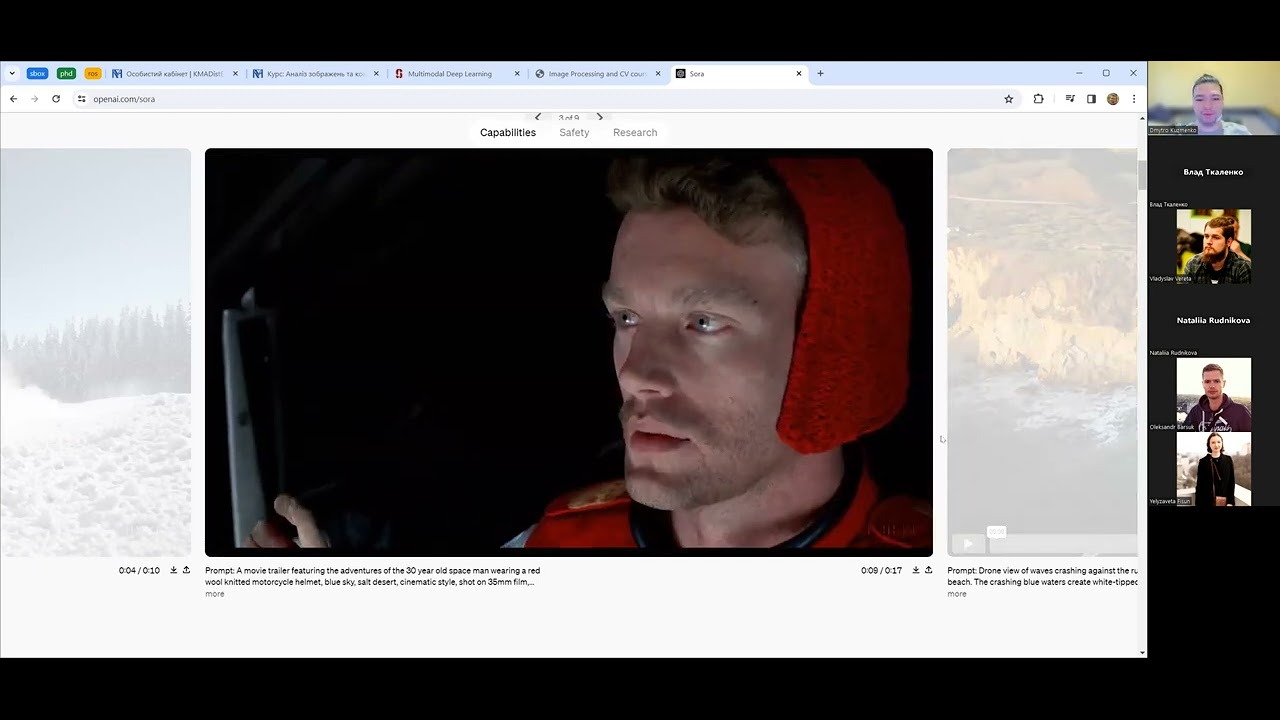Play the space man video in the center

tap(569, 352)
